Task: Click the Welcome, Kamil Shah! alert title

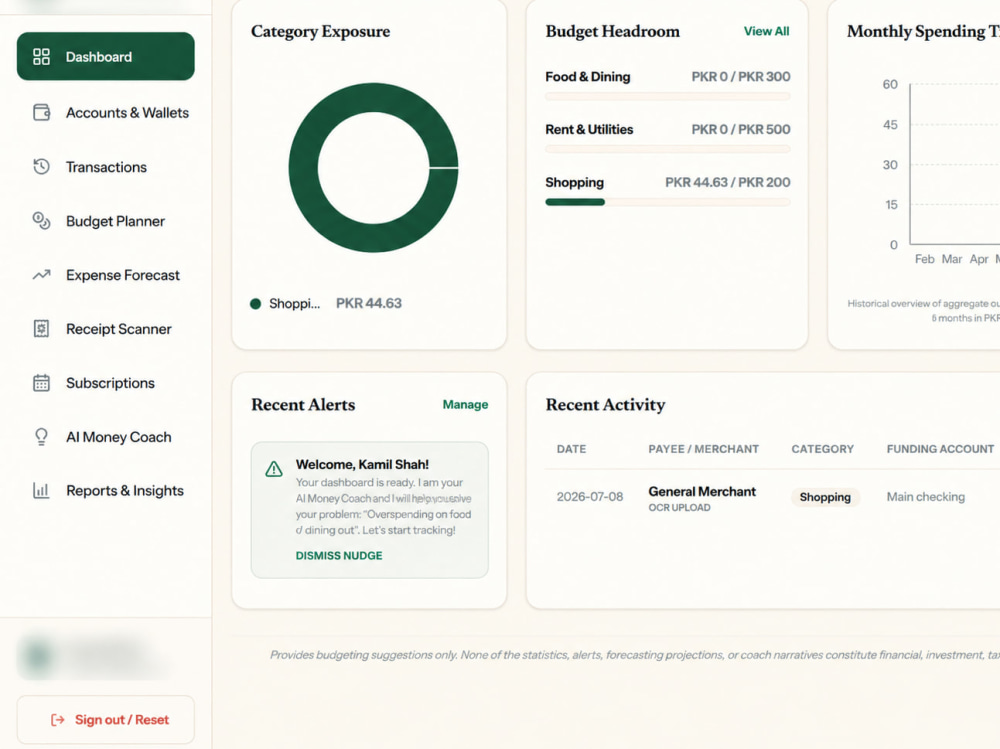Action: (362, 464)
